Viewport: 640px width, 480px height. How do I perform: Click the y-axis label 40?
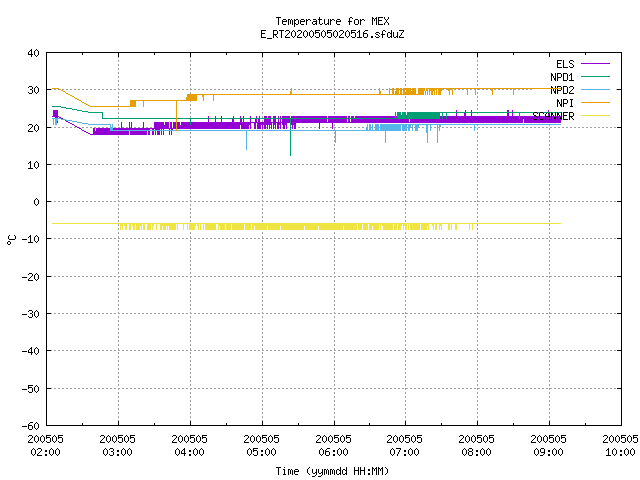[33, 53]
